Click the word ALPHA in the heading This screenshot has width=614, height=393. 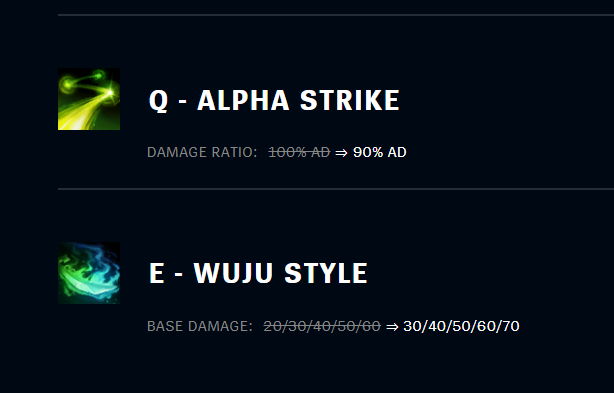243,101
